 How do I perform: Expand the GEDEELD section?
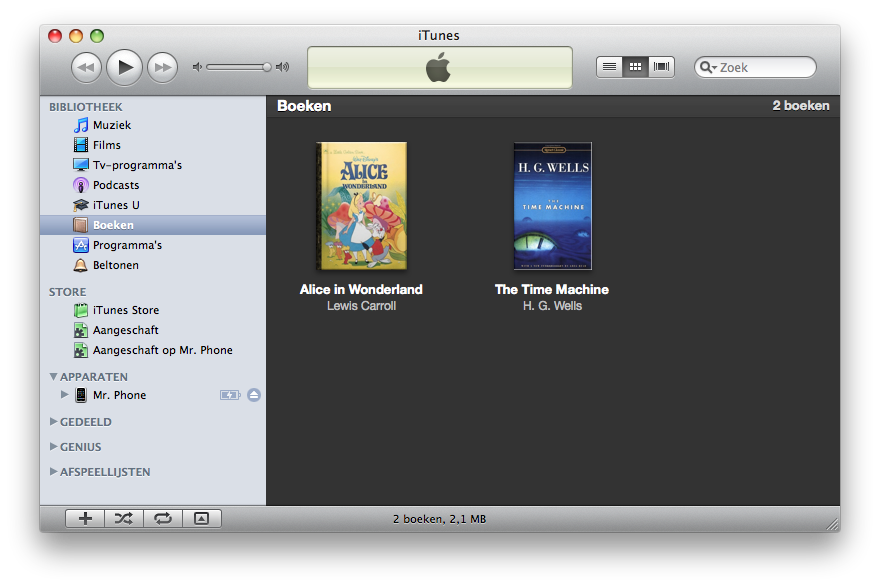(53, 421)
